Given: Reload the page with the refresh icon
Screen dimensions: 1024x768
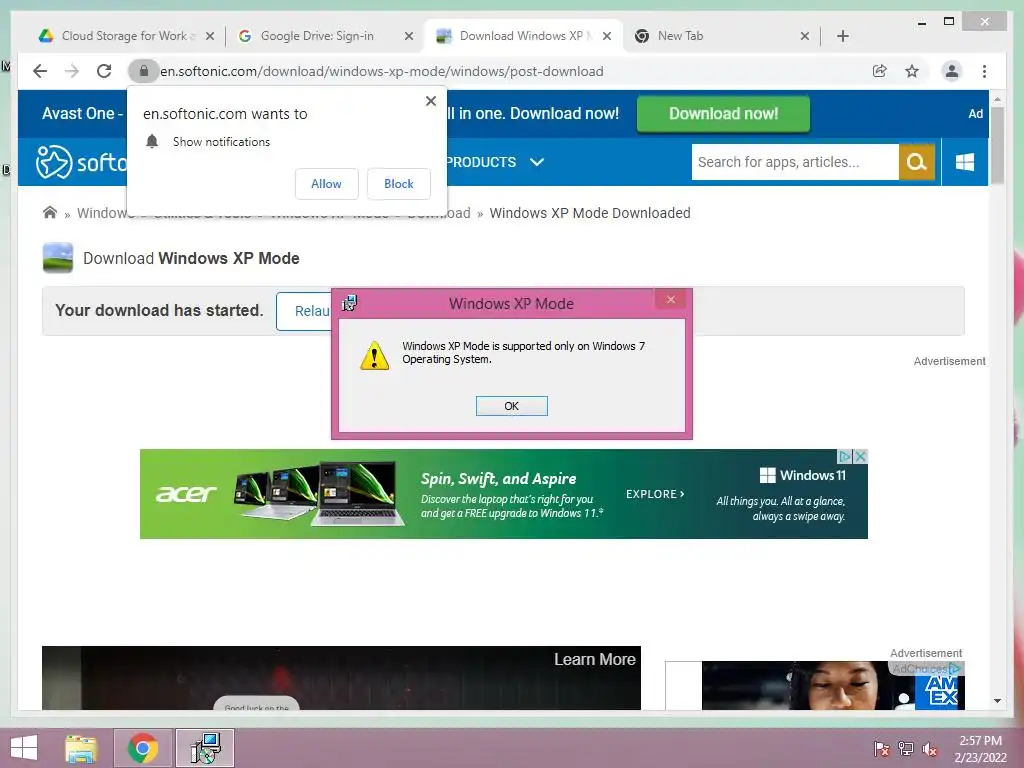Looking at the screenshot, I should [x=104, y=71].
